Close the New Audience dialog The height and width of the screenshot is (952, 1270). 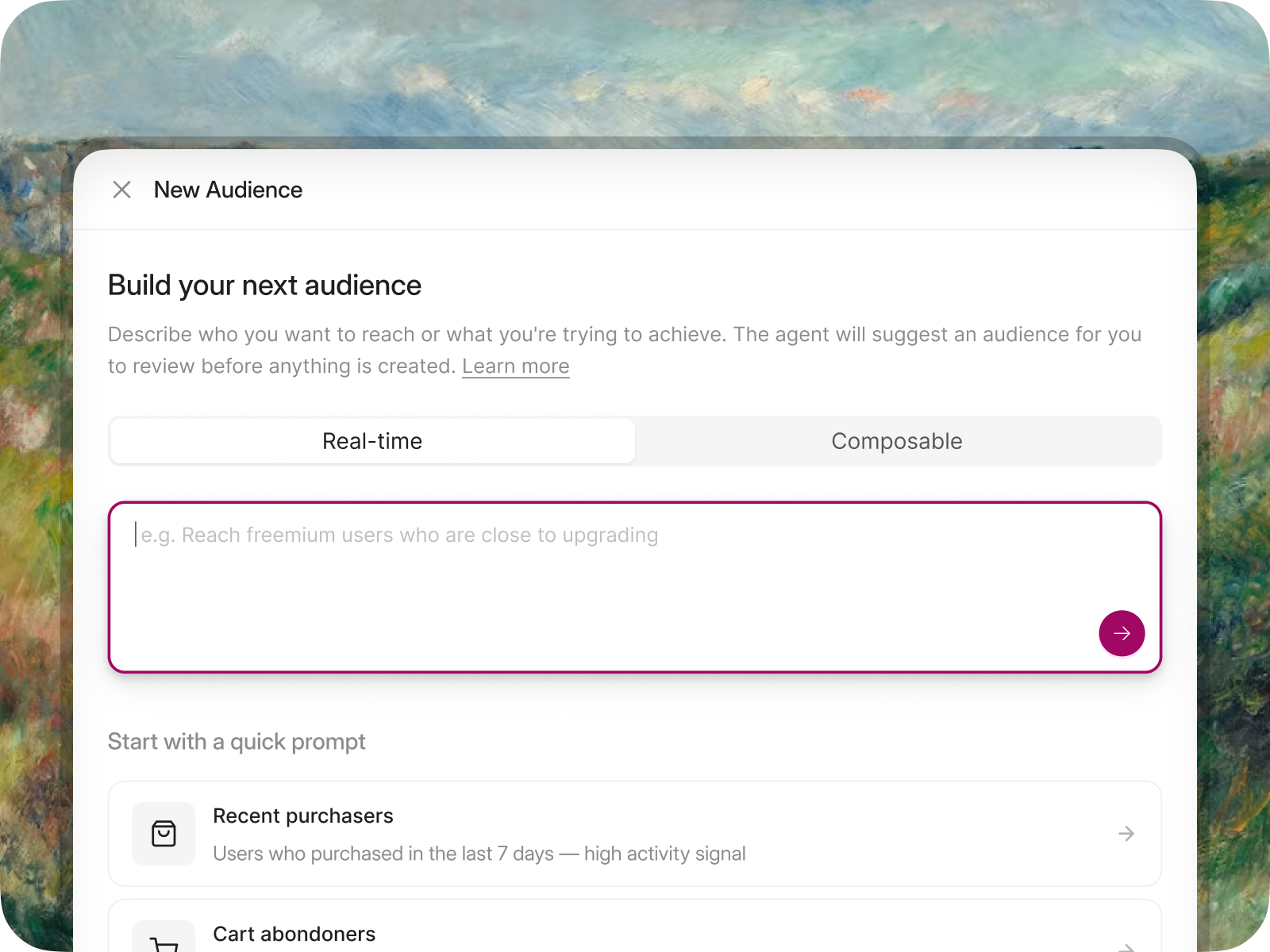121,190
